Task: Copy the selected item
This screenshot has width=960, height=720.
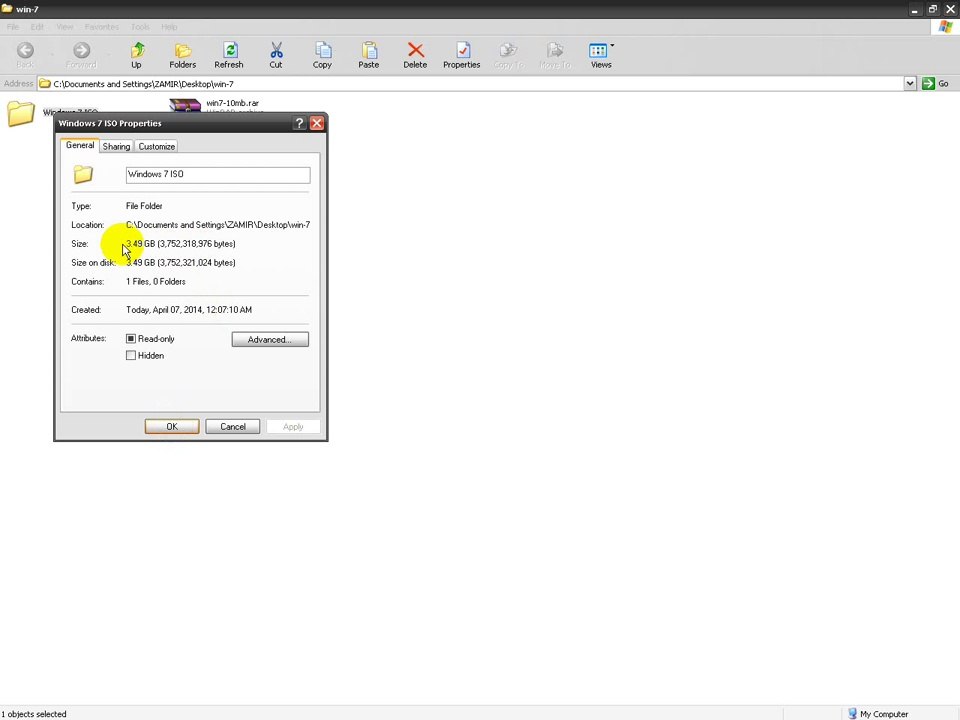Action: pyautogui.click(x=322, y=55)
